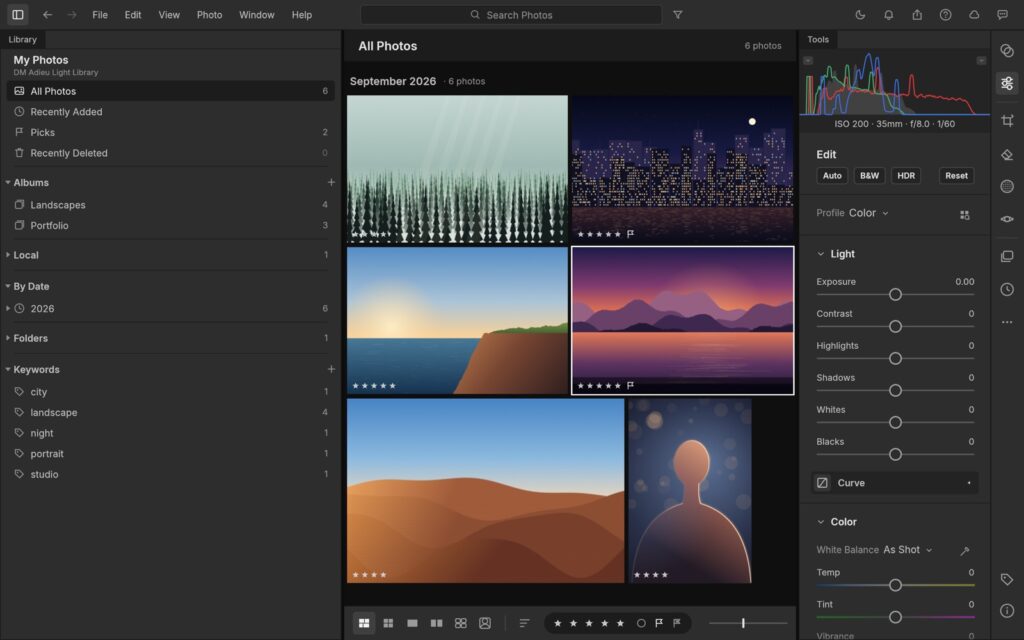Toggle shadow clipping indicator on histogram
The image size is (1024, 640).
[808, 60]
